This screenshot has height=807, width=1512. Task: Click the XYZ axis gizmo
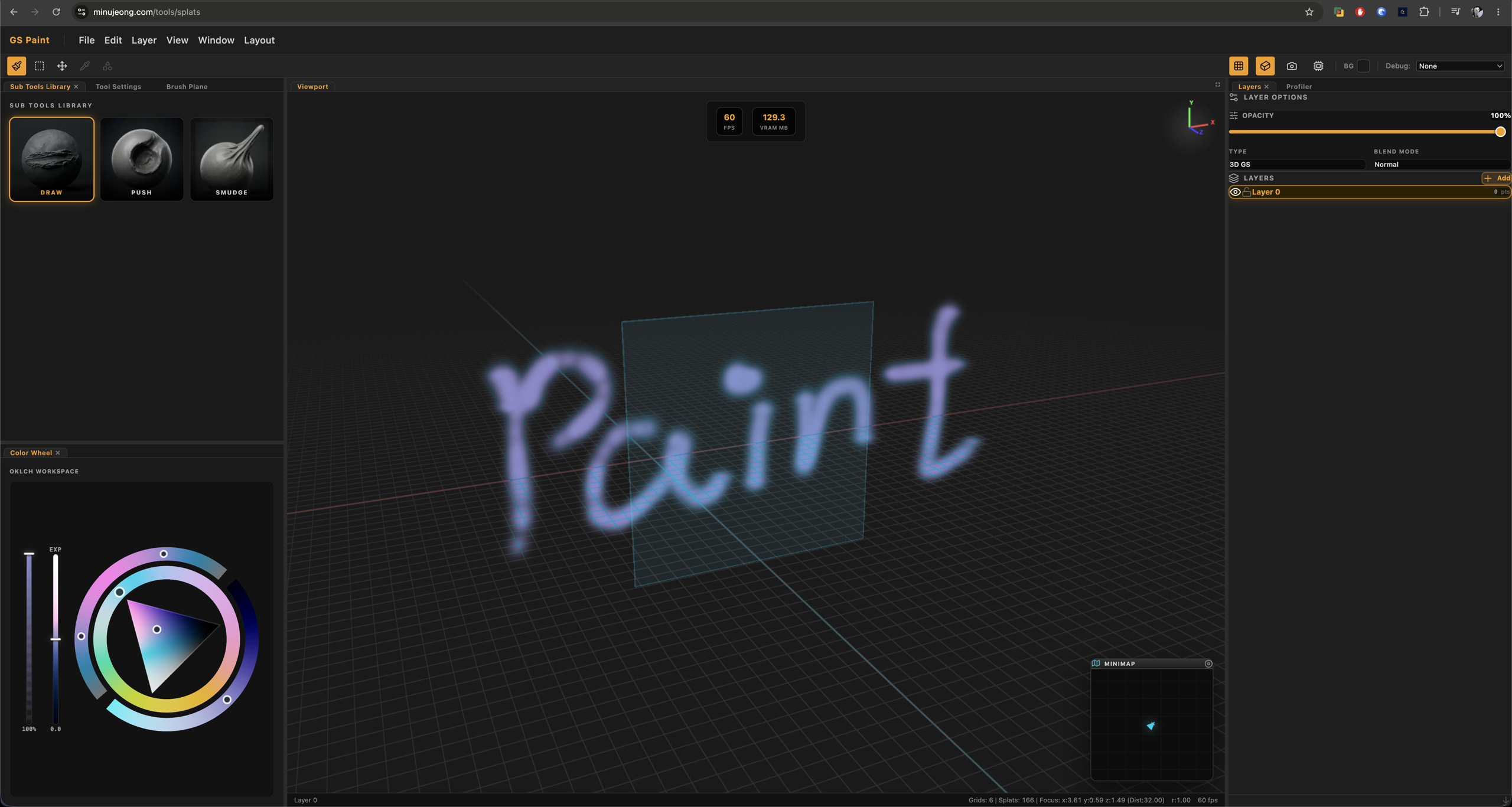(x=1199, y=118)
